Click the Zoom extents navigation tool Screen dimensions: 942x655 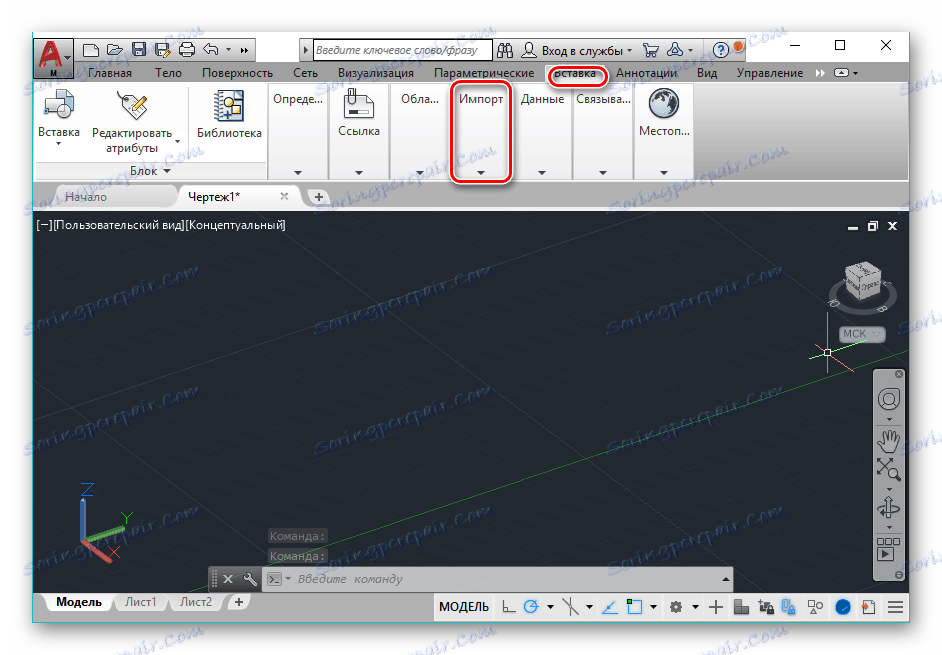[889, 469]
